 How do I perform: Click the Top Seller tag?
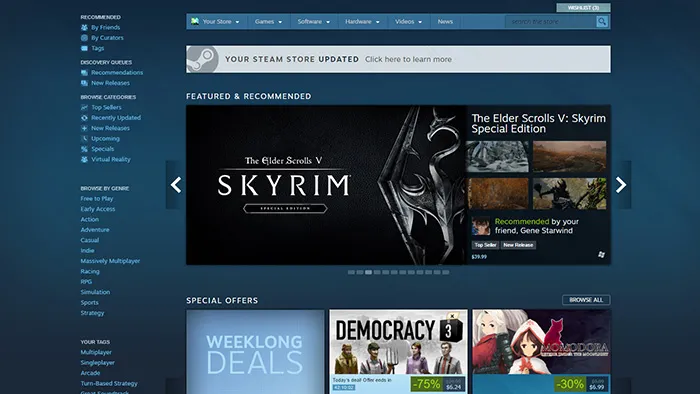pyautogui.click(x=485, y=245)
